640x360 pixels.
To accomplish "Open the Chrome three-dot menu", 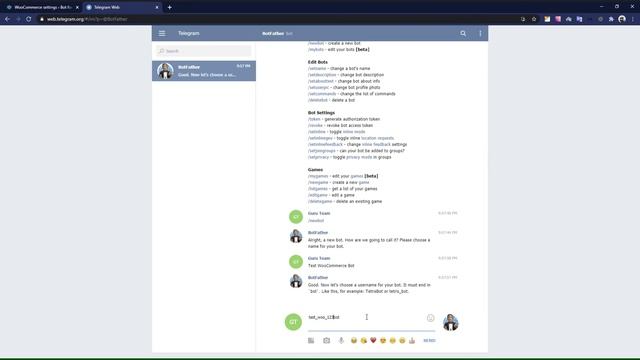I will pos(633,19).
